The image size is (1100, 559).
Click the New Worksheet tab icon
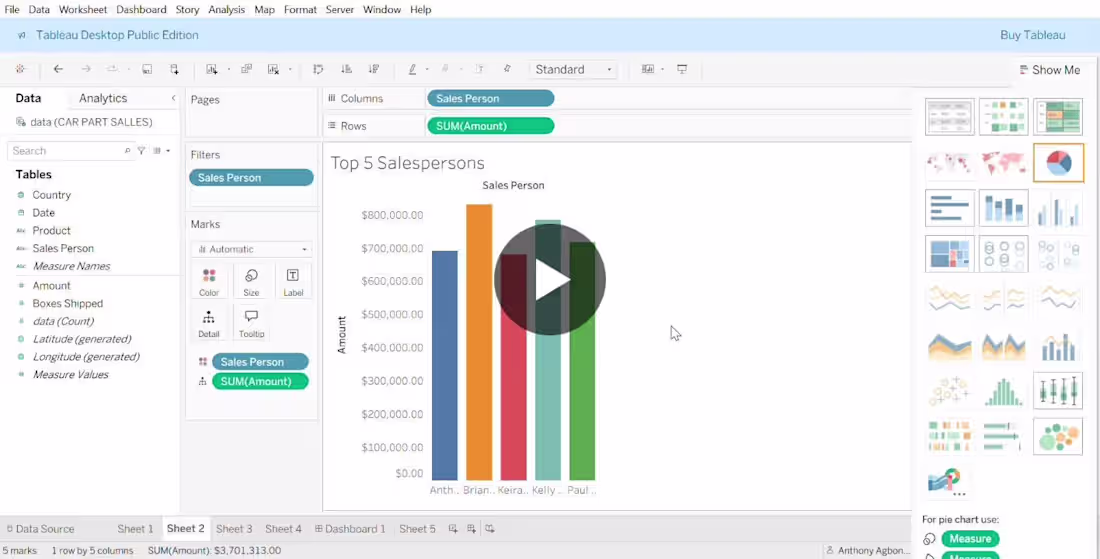[x=453, y=529]
